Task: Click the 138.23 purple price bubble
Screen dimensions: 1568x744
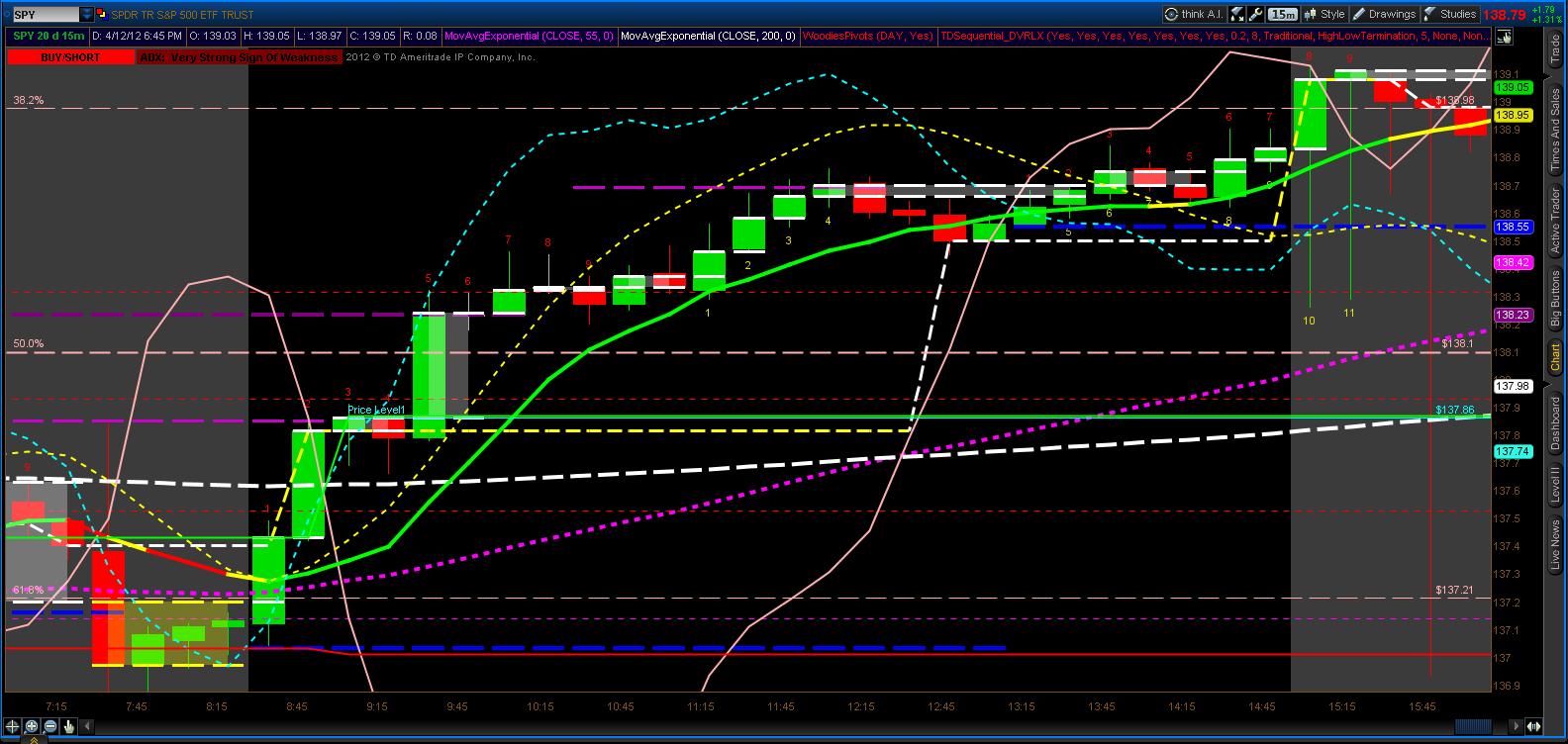Action: (x=1514, y=316)
